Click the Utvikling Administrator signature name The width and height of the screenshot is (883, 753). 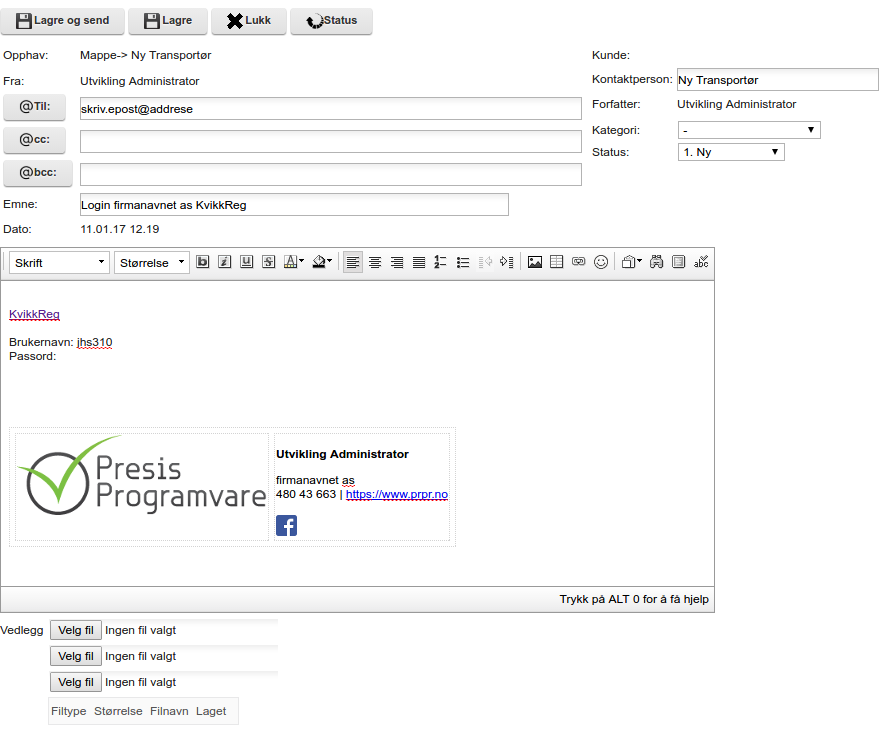(x=342, y=455)
